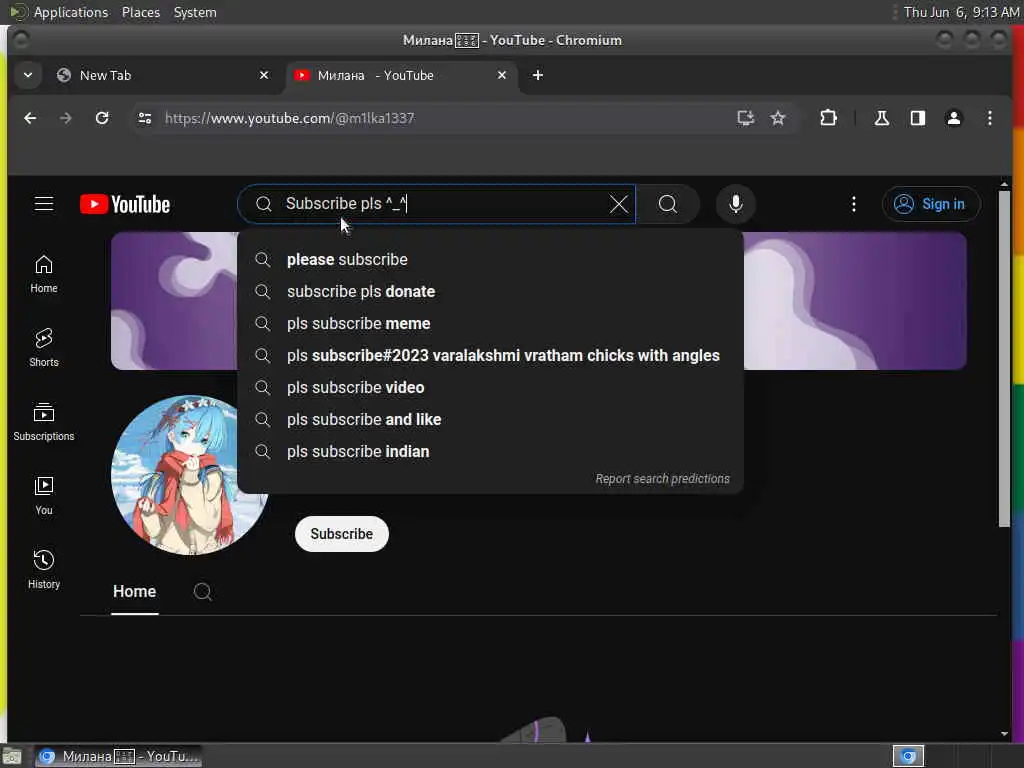Screen dimensions: 1024x768
Task: Click the clock showing Thu Jun 6
Action: (961, 12)
